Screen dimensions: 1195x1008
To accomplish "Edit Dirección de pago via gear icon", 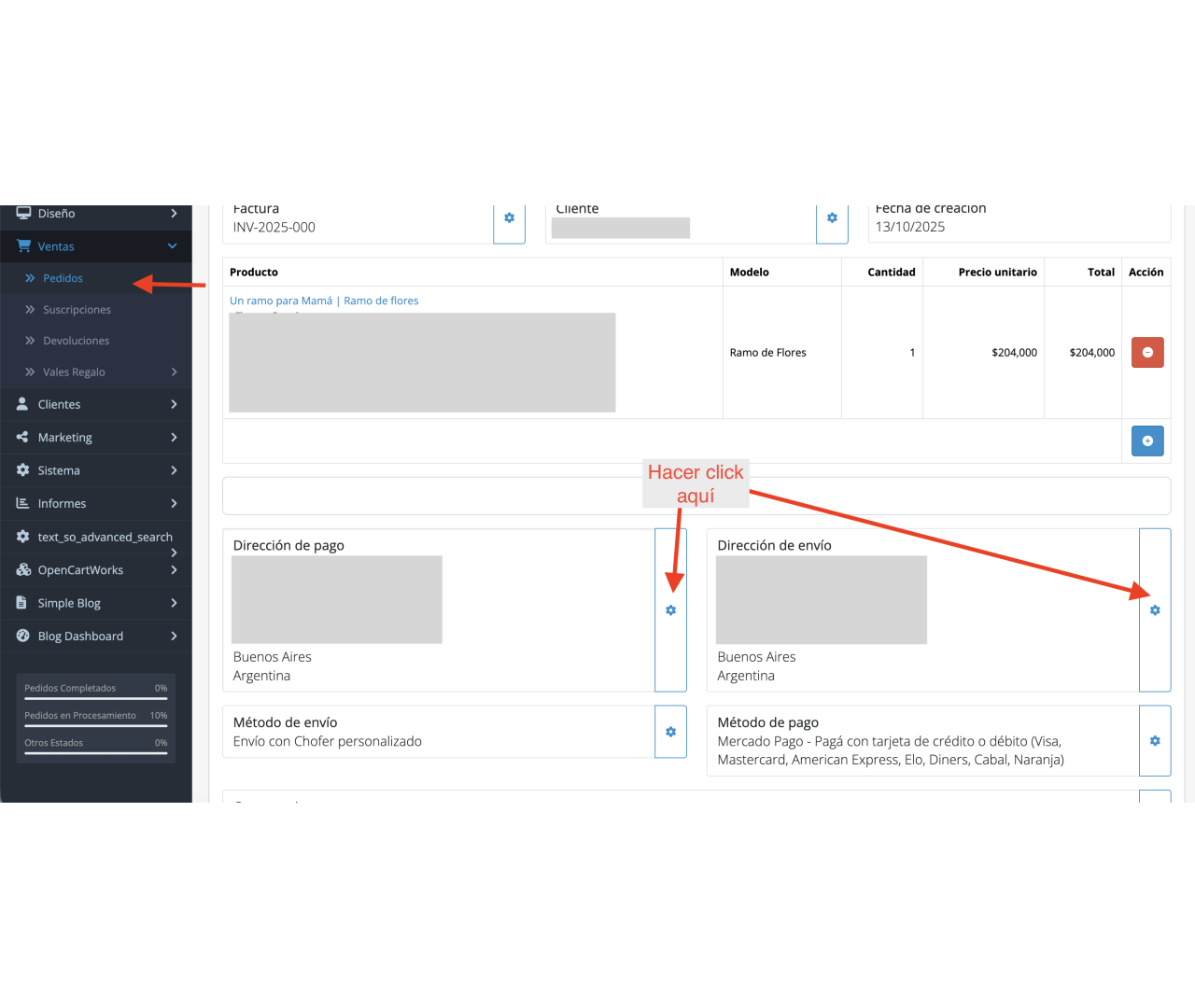I will (x=670, y=610).
